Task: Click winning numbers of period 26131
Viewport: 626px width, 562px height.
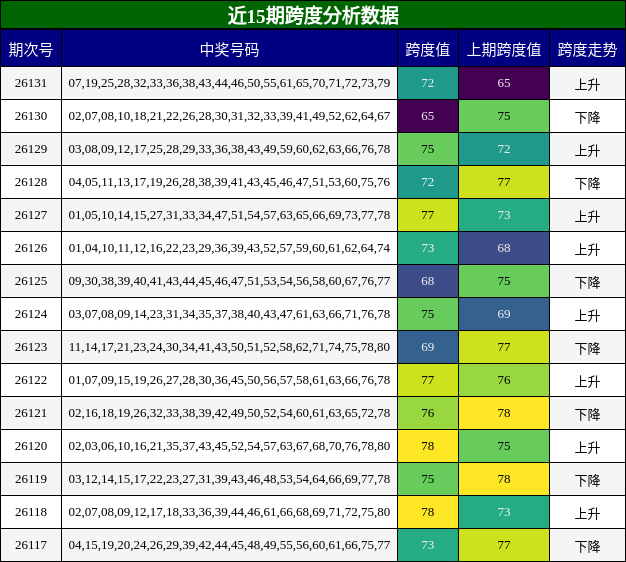Action: pyautogui.click(x=229, y=83)
